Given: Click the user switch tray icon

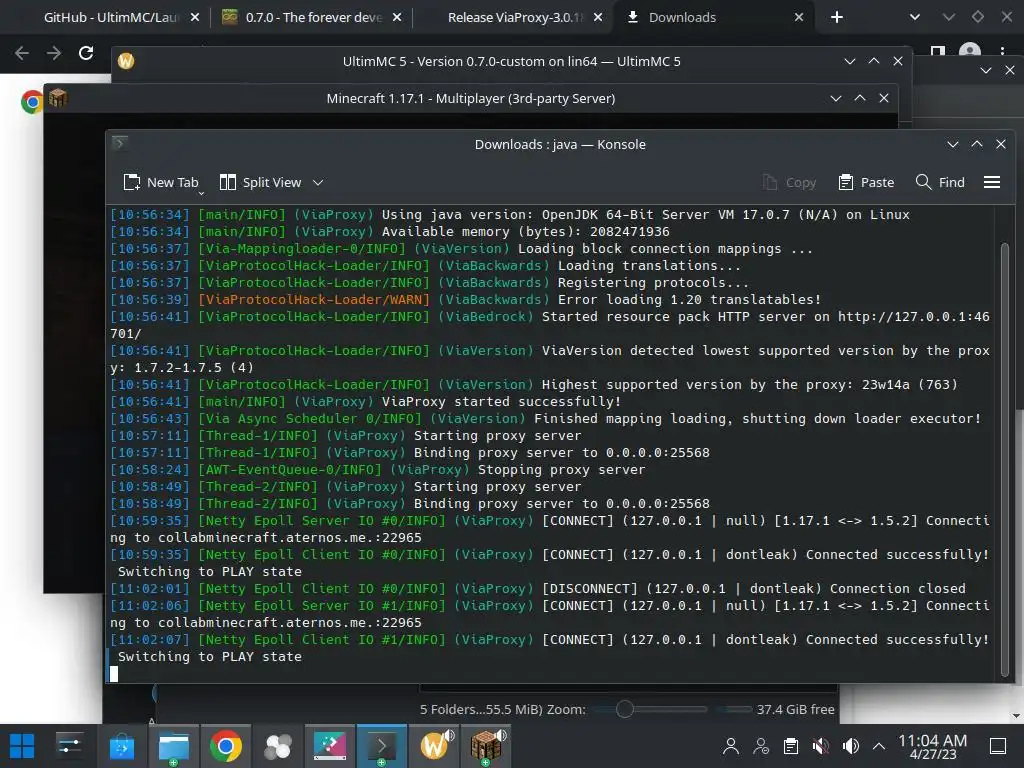Looking at the screenshot, I should [761, 746].
